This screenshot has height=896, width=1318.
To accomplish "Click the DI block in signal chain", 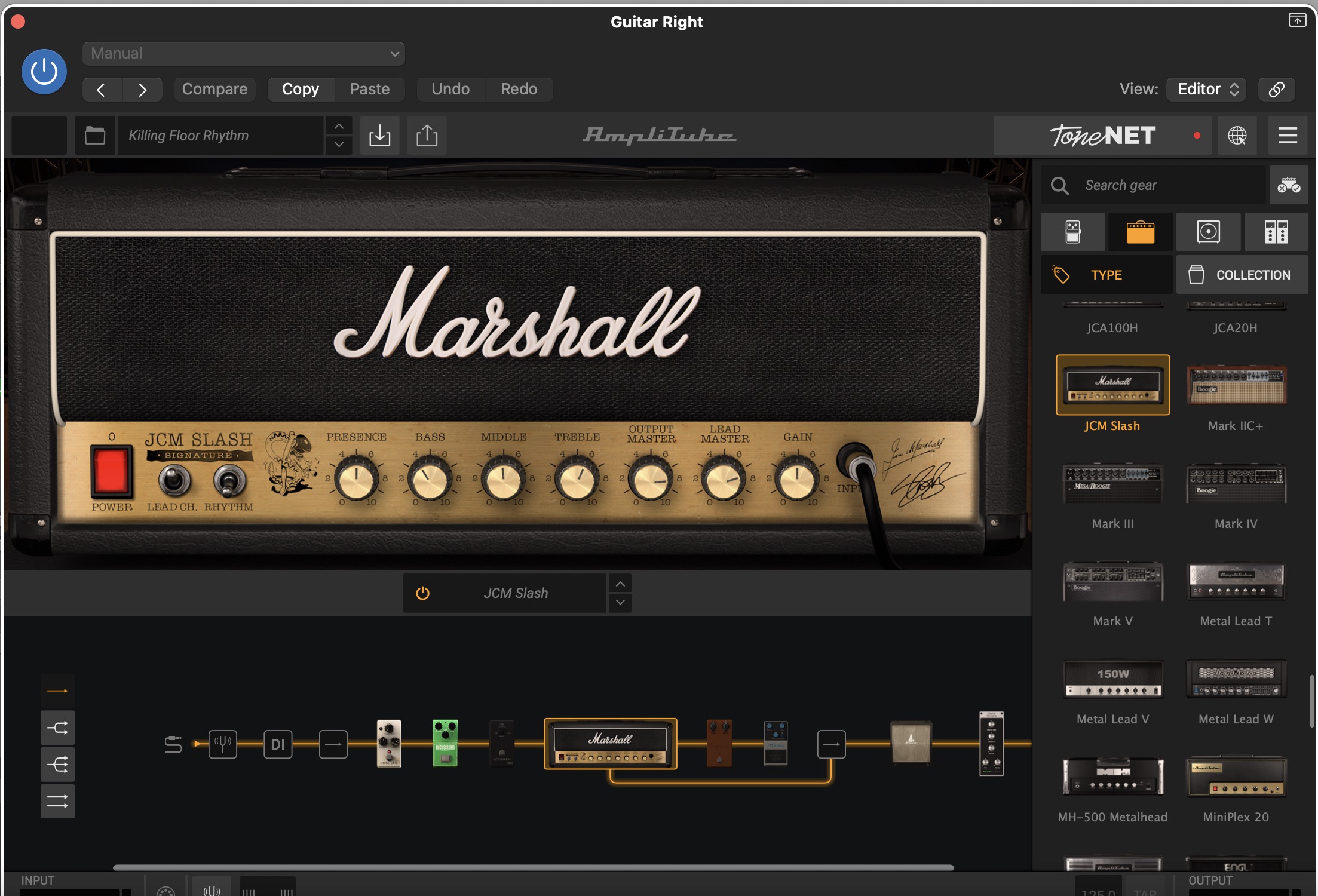I will click(278, 744).
